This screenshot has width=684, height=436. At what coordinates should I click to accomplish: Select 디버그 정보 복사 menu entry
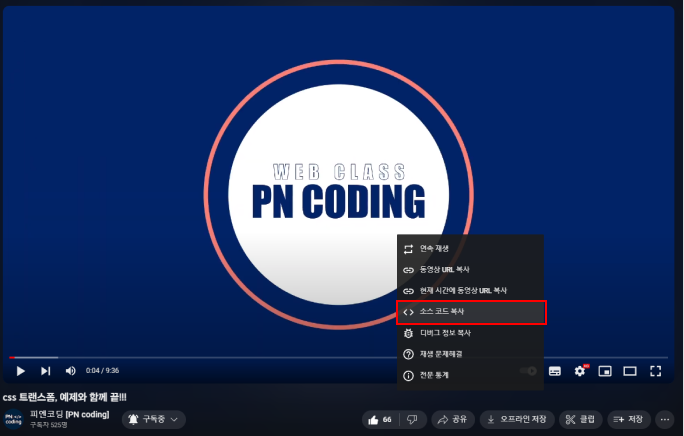coord(470,333)
